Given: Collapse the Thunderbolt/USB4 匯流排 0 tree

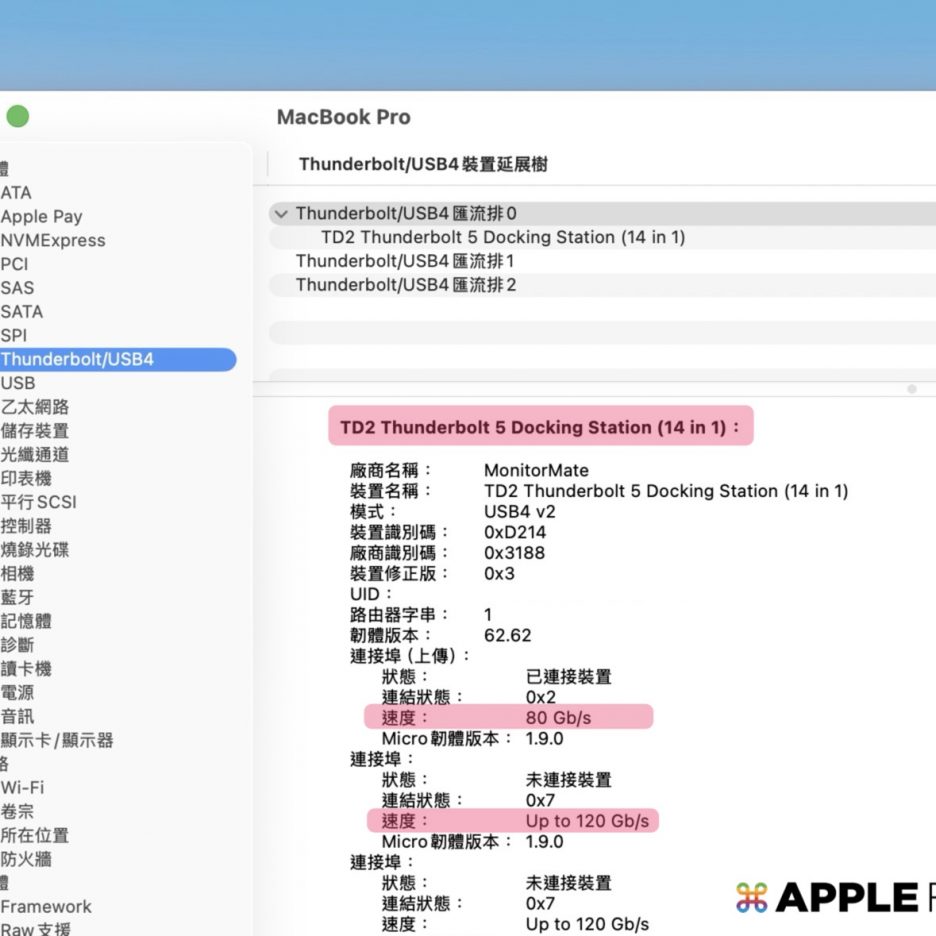Looking at the screenshot, I should pos(281,214).
